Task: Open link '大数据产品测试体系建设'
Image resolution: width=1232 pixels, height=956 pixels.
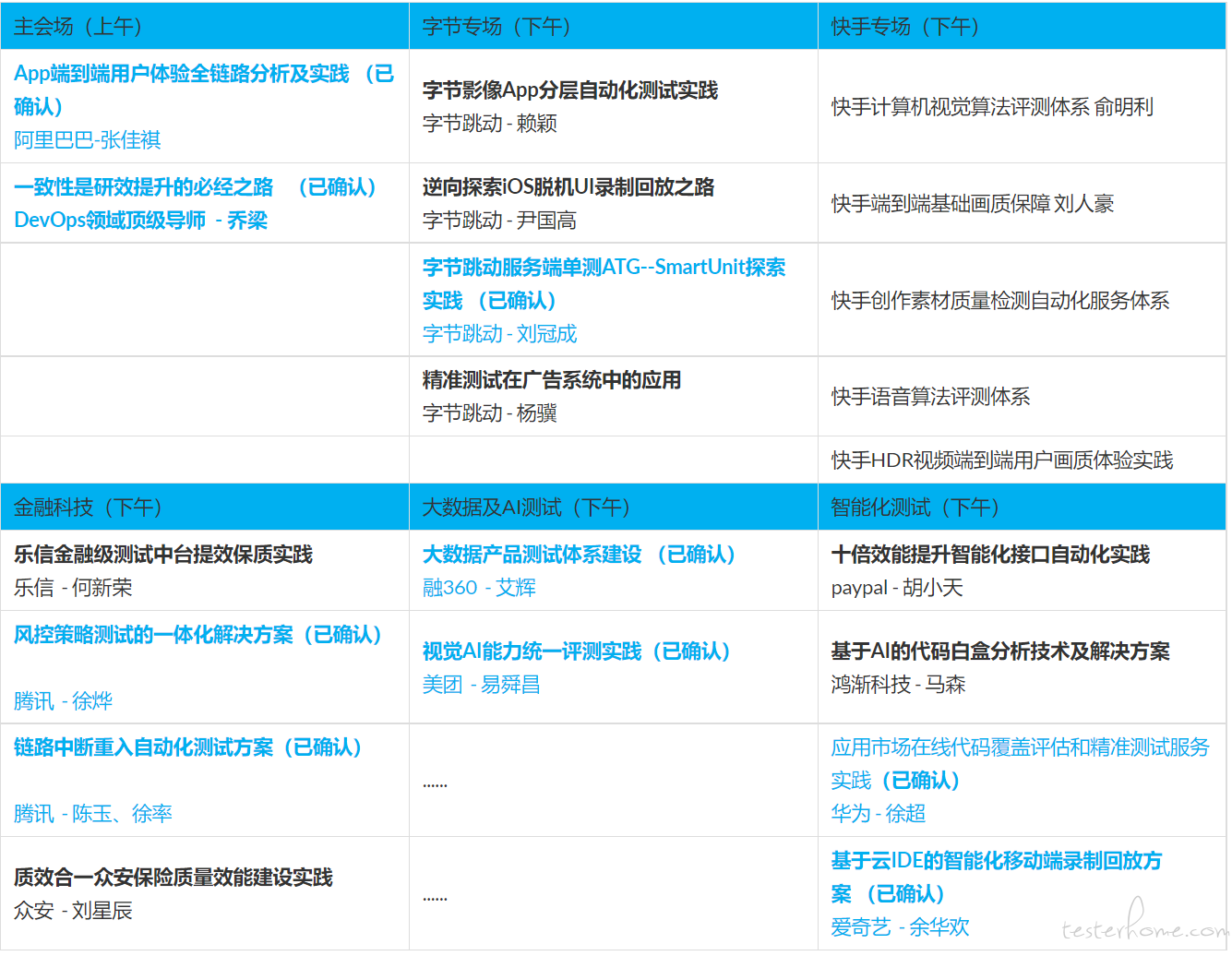Action: (532, 555)
